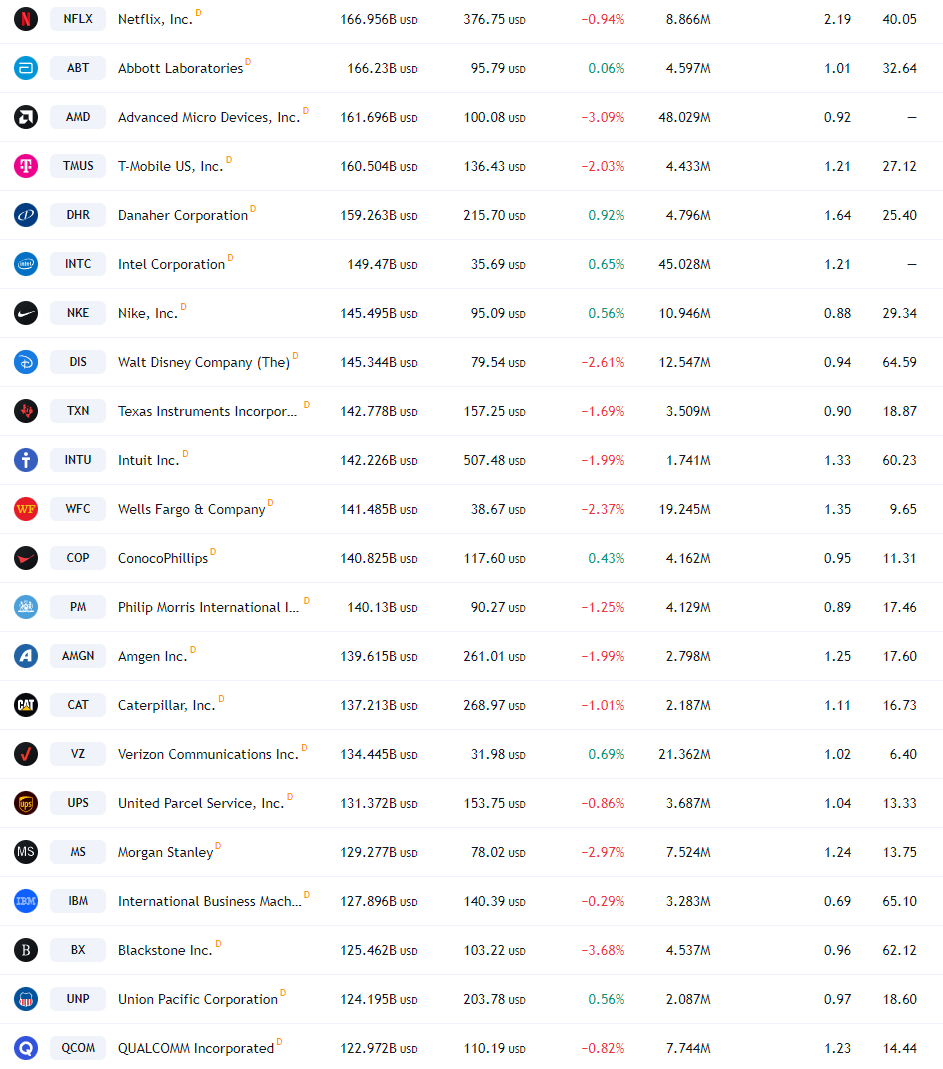Click the Blackstone logo icon
Viewport: 943px width, 1069px height.
[x=26, y=950]
